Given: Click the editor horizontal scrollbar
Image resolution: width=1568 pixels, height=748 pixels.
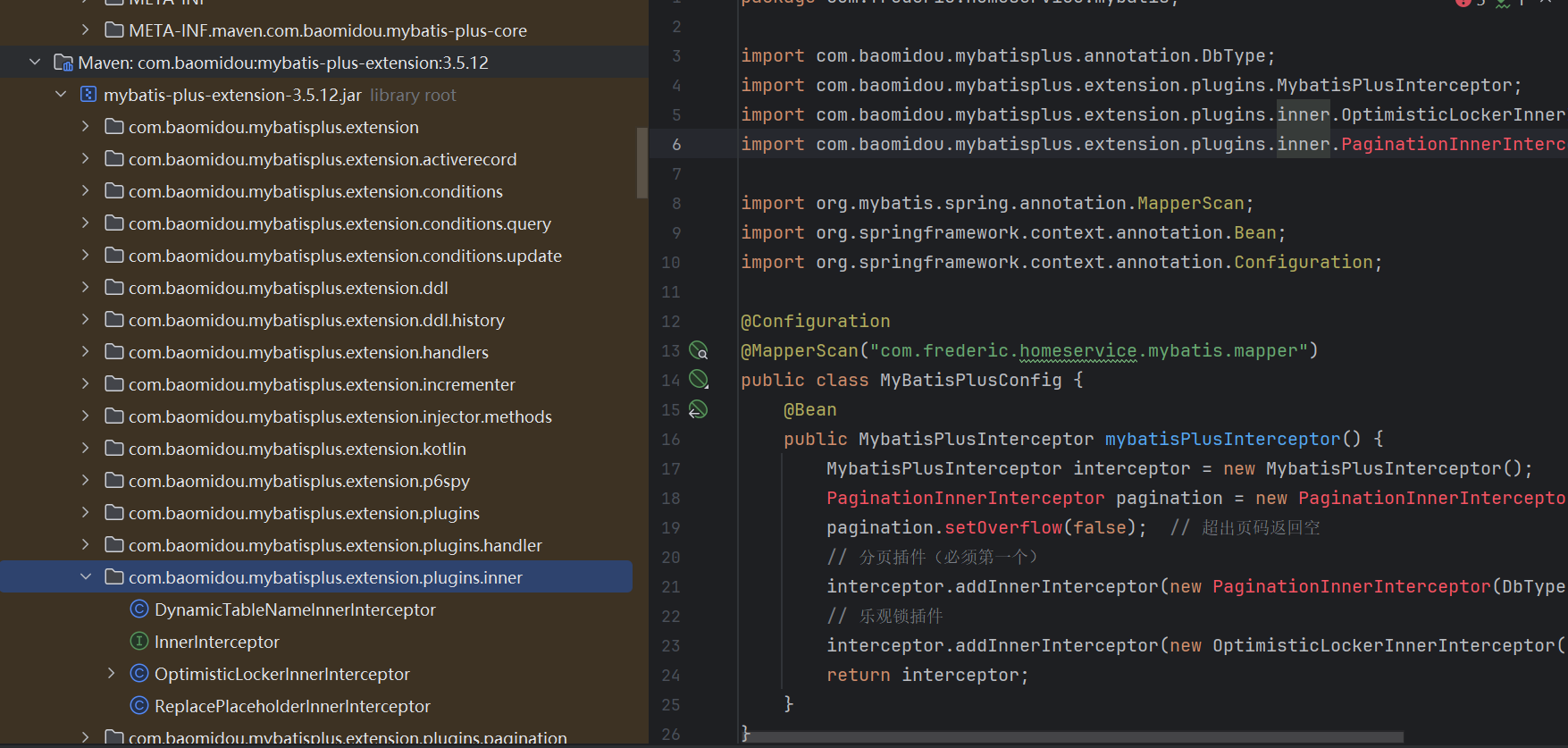Looking at the screenshot, I should click(x=1071, y=737).
